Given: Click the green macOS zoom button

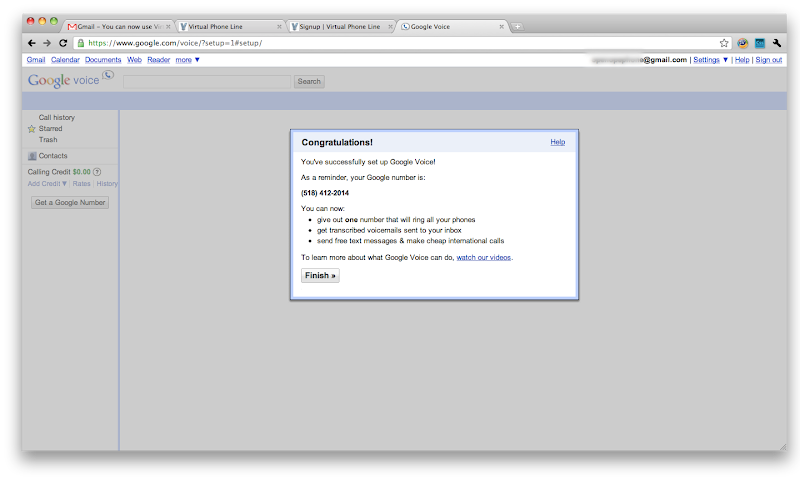Looking at the screenshot, I should tap(54, 21).
